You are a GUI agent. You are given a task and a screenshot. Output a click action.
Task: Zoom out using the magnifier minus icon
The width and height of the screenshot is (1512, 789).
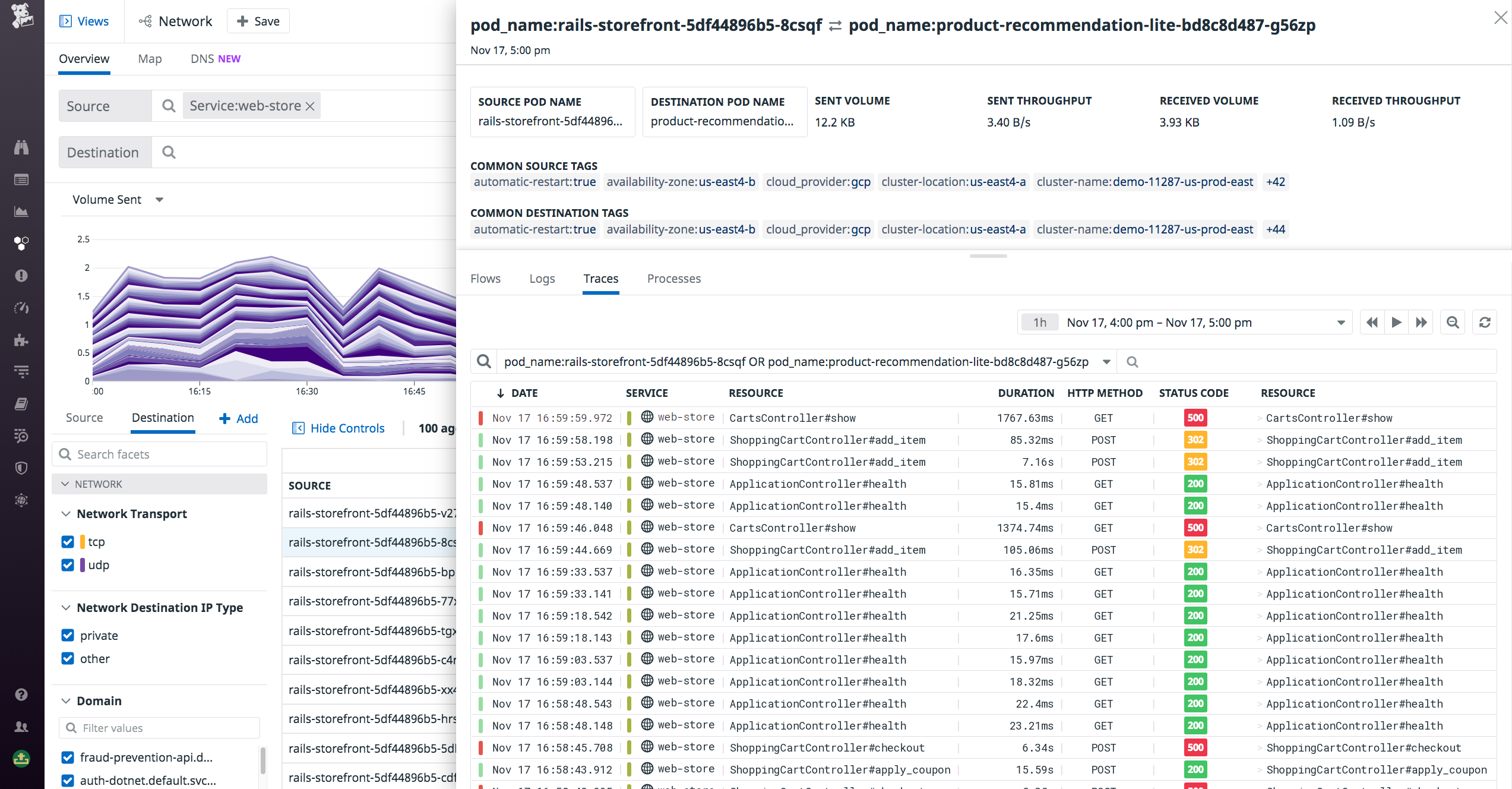click(x=1453, y=322)
